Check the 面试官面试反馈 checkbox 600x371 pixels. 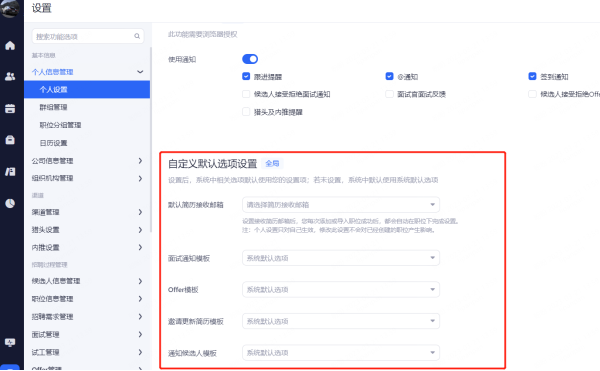[x=389, y=94]
